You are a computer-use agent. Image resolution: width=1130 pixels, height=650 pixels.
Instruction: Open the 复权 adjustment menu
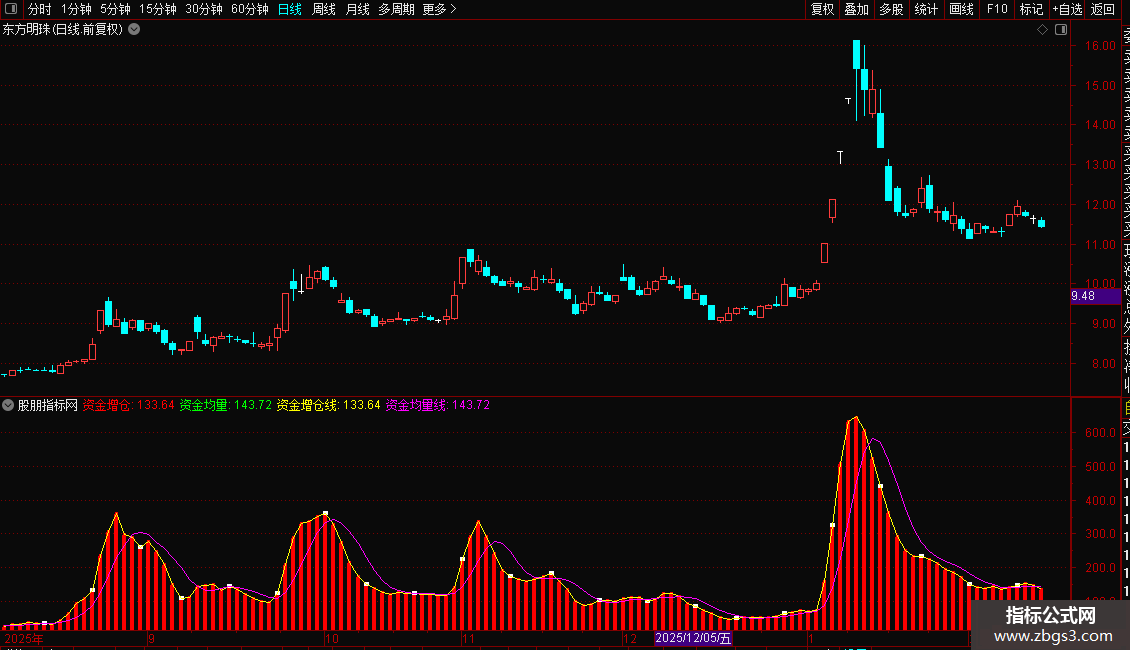point(822,9)
